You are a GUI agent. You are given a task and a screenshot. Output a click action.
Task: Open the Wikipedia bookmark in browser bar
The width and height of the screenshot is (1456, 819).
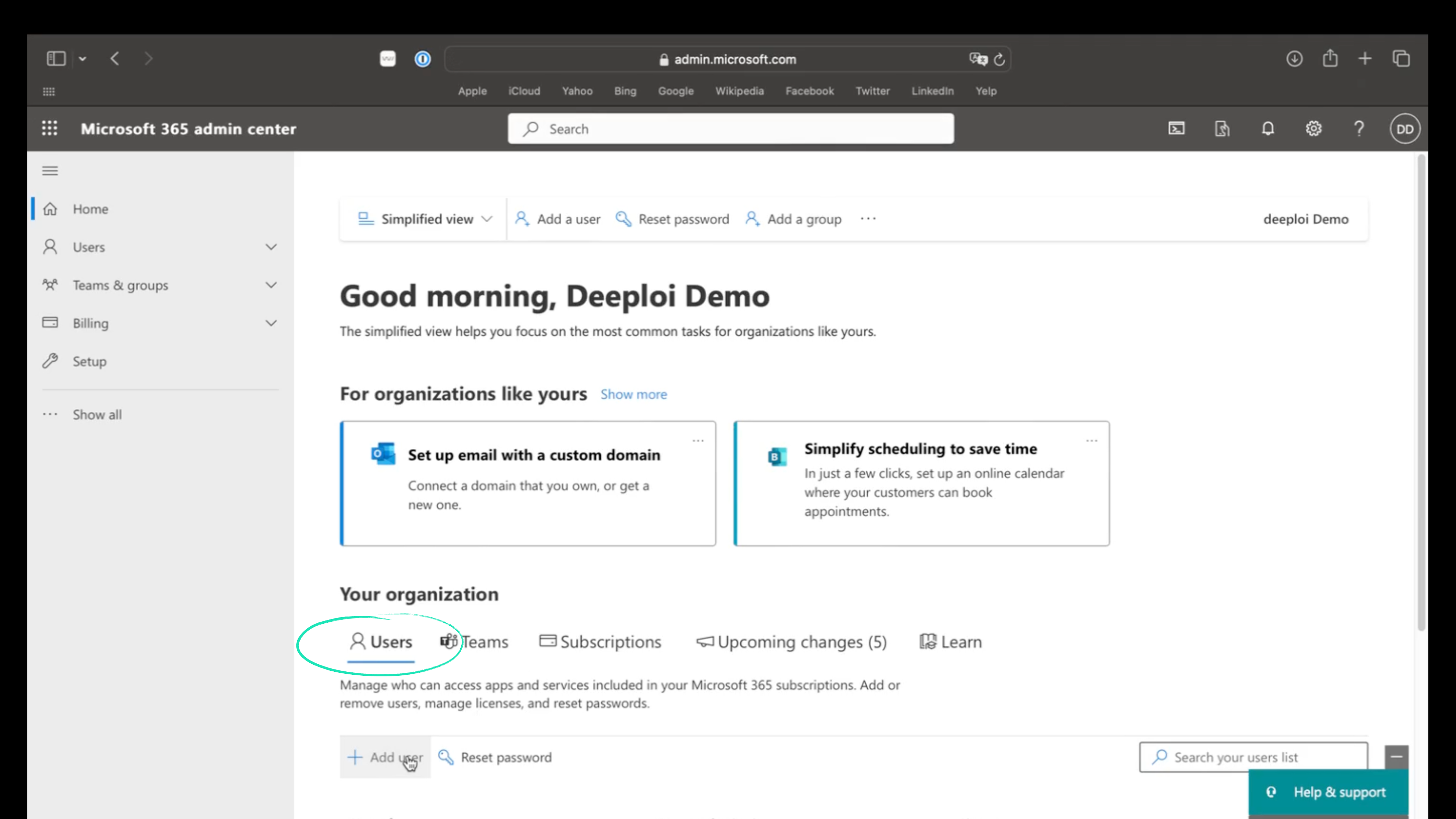(x=739, y=90)
